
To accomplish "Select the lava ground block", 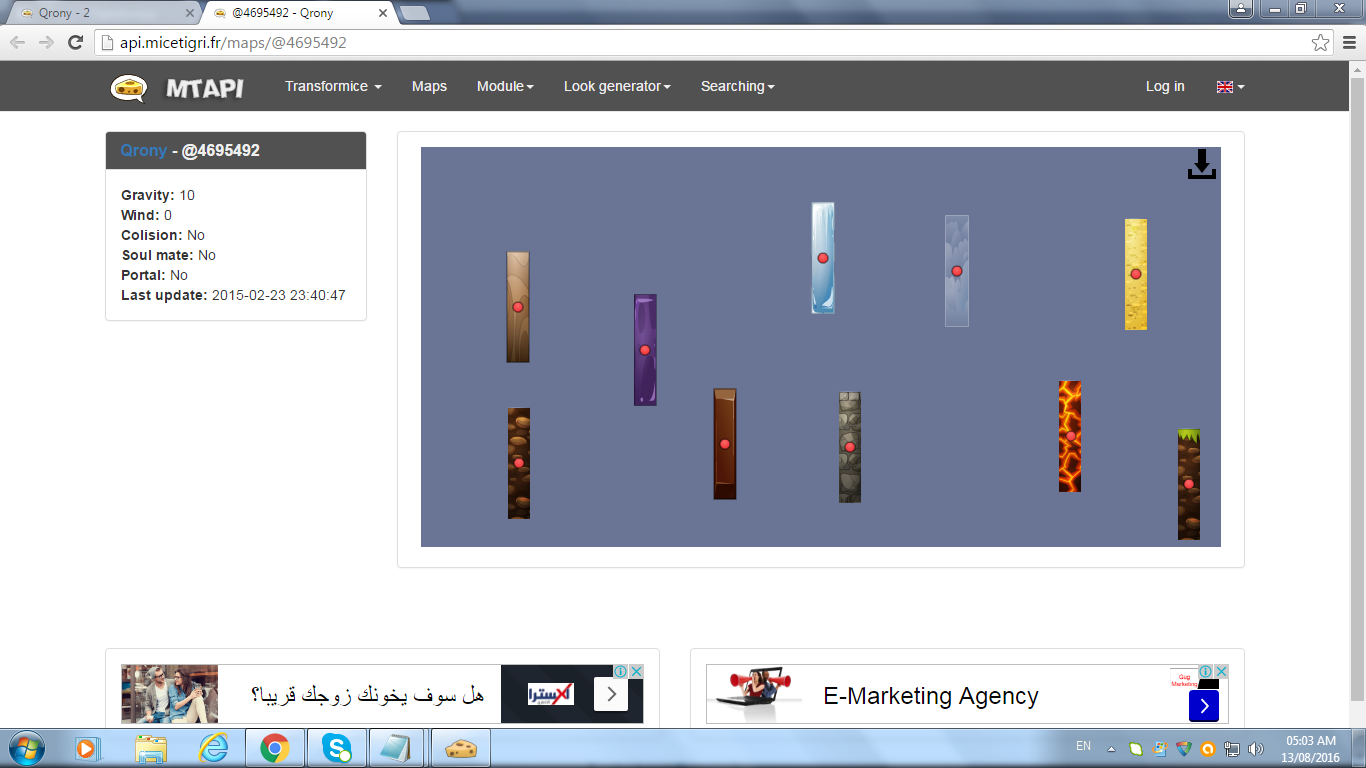I will (x=1070, y=436).
